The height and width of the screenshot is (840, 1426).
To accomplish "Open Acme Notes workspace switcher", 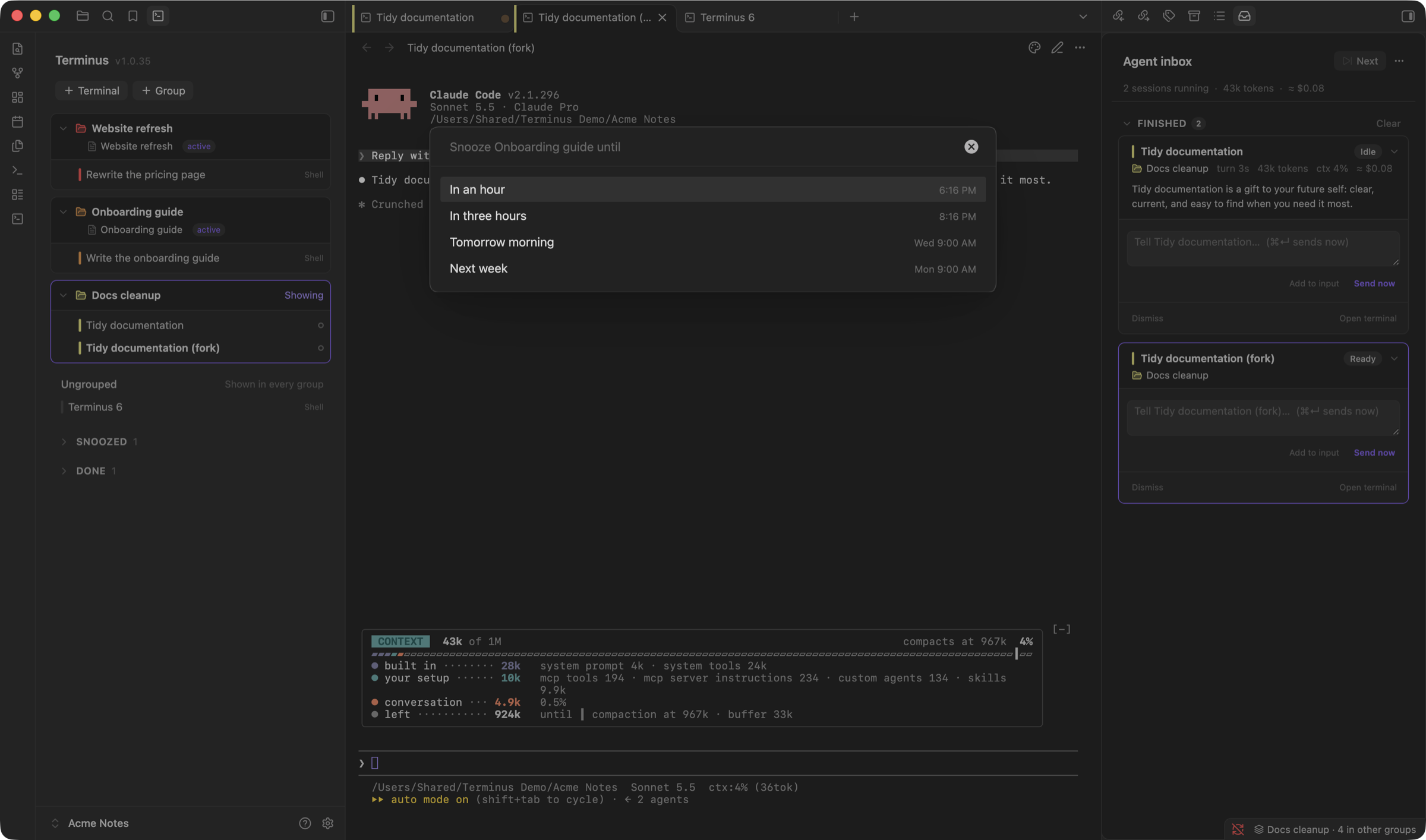I will coord(91,823).
